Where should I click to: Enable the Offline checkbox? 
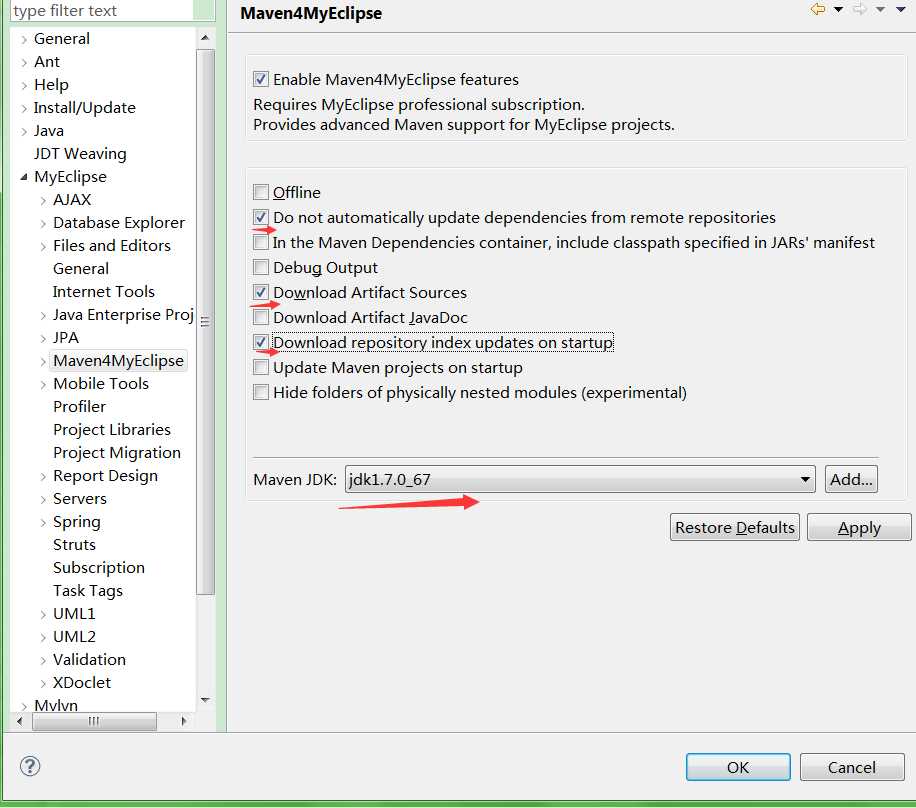pyautogui.click(x=261, y=192)
